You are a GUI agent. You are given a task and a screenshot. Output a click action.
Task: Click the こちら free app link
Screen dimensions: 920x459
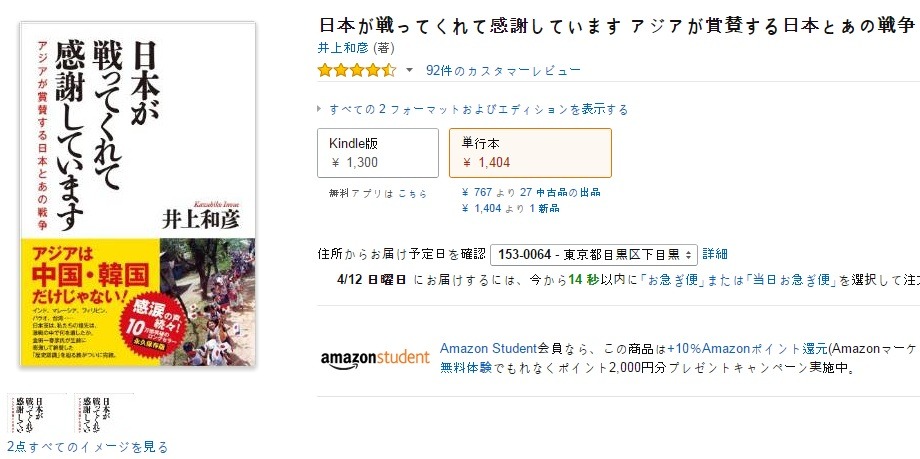click(413, 193)
